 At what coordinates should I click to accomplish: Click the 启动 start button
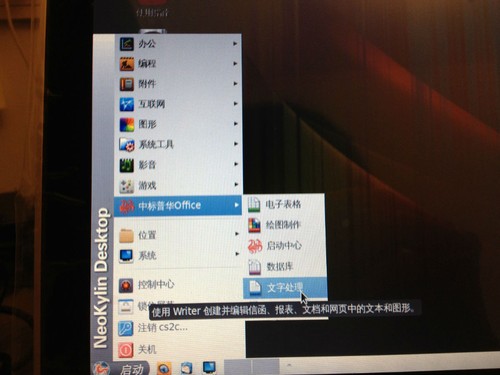point(120,368)
